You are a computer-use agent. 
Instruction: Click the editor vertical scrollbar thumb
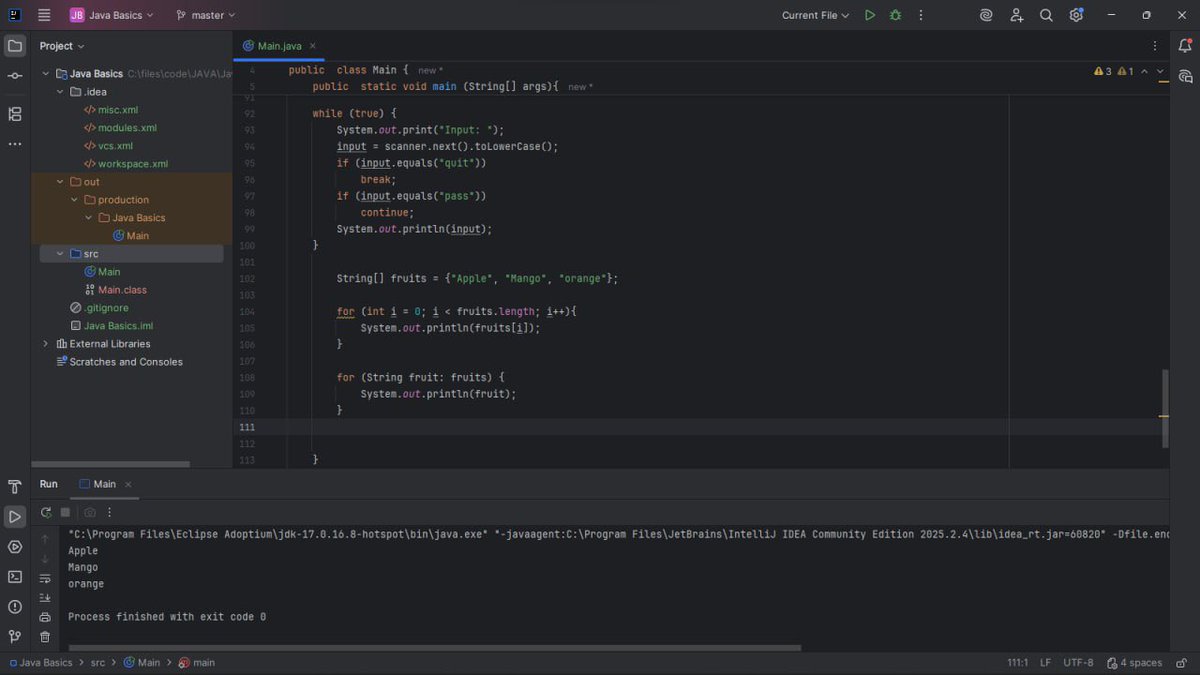point(1164,408)
